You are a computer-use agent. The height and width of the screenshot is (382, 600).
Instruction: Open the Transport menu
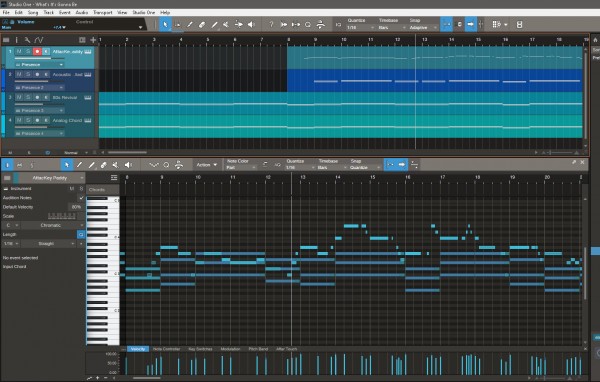click(103, 12)
